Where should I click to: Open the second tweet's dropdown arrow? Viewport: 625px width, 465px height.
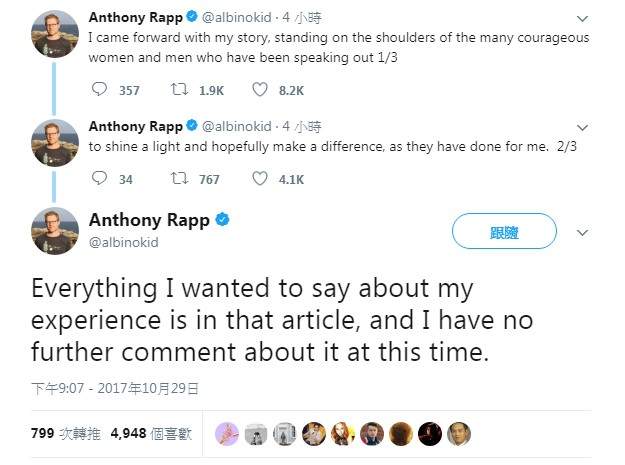pos(583,127)
